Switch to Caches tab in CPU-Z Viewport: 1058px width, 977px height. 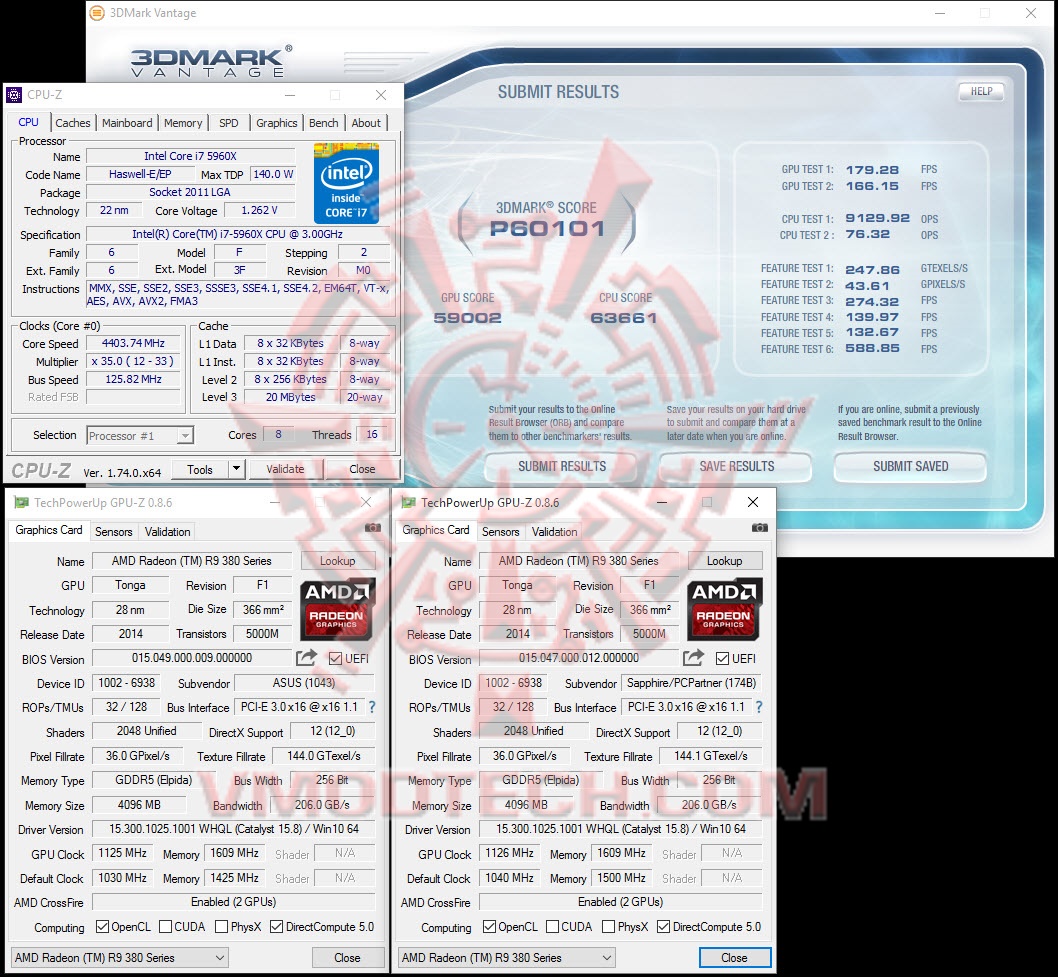coord(73,123)
